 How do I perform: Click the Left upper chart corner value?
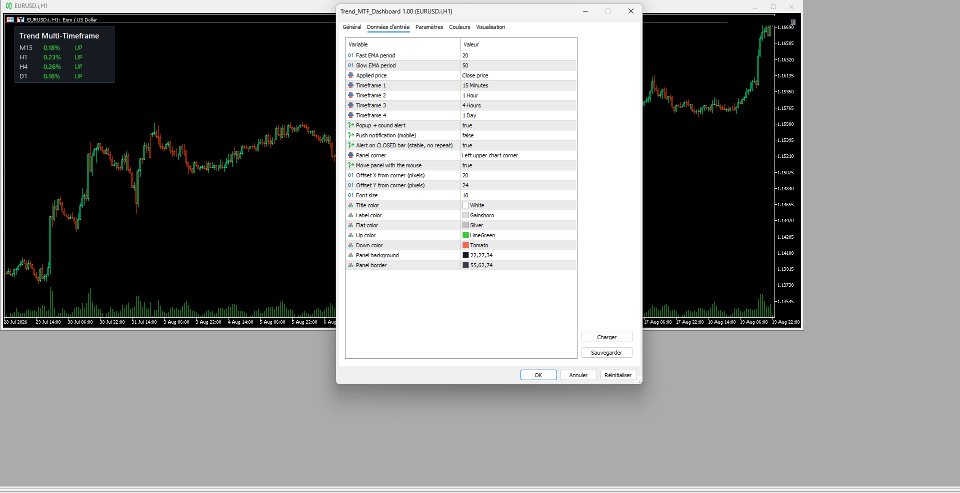click(490, 155)
